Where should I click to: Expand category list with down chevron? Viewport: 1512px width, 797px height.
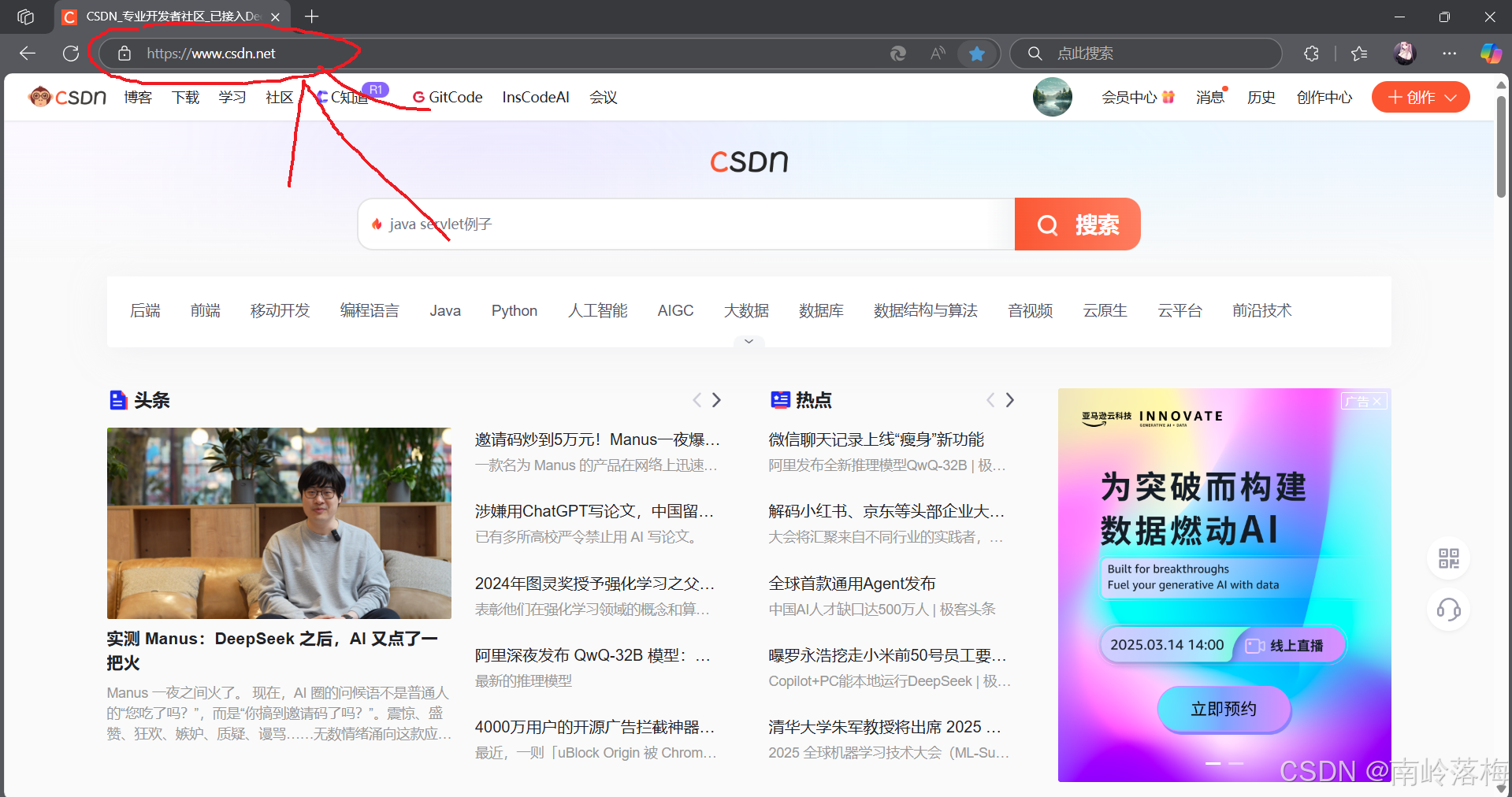tap(749, 341)
